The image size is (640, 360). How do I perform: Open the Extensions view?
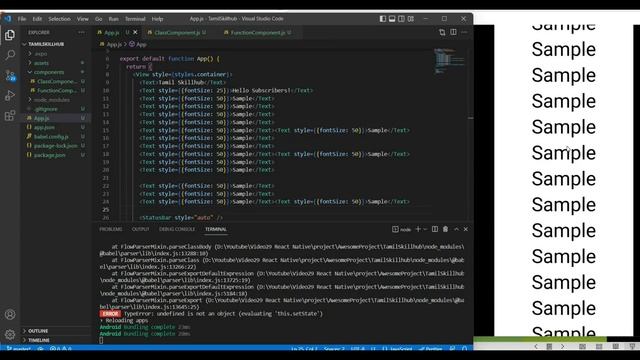[10, 116]
